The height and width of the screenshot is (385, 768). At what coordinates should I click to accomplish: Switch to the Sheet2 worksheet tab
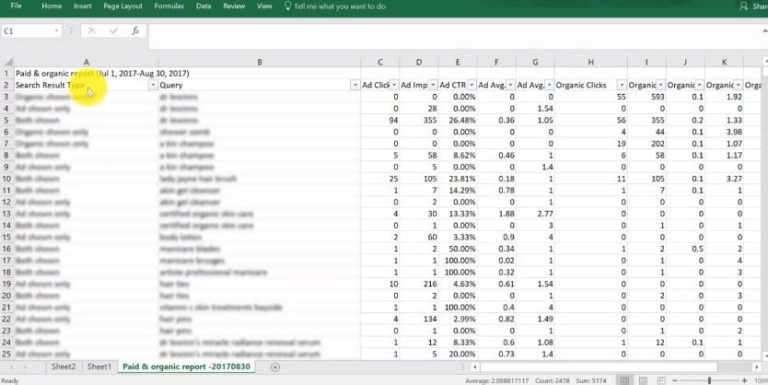pos(64,366)
